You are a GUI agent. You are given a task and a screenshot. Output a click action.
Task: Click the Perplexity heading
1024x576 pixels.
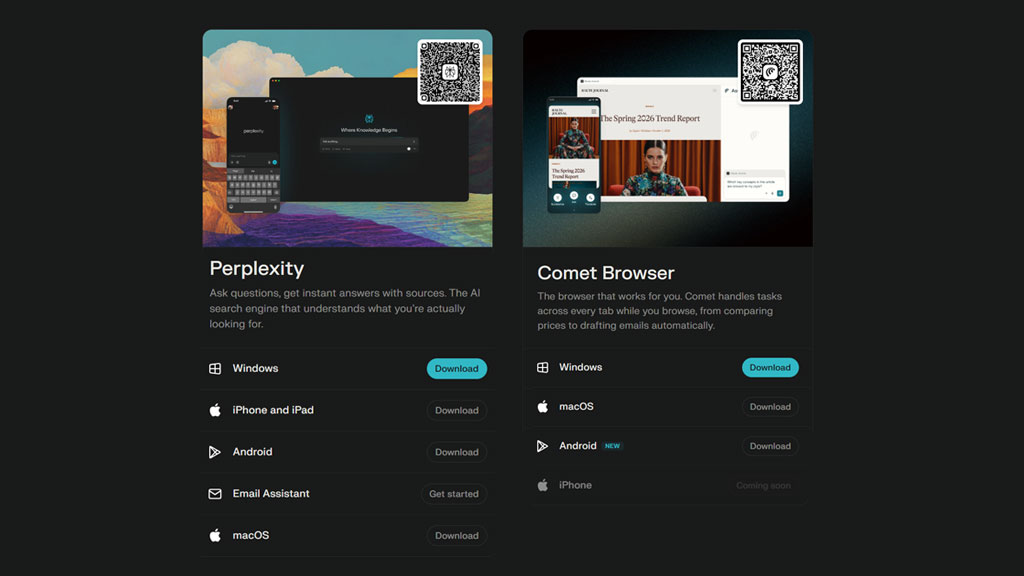[257, 268]
